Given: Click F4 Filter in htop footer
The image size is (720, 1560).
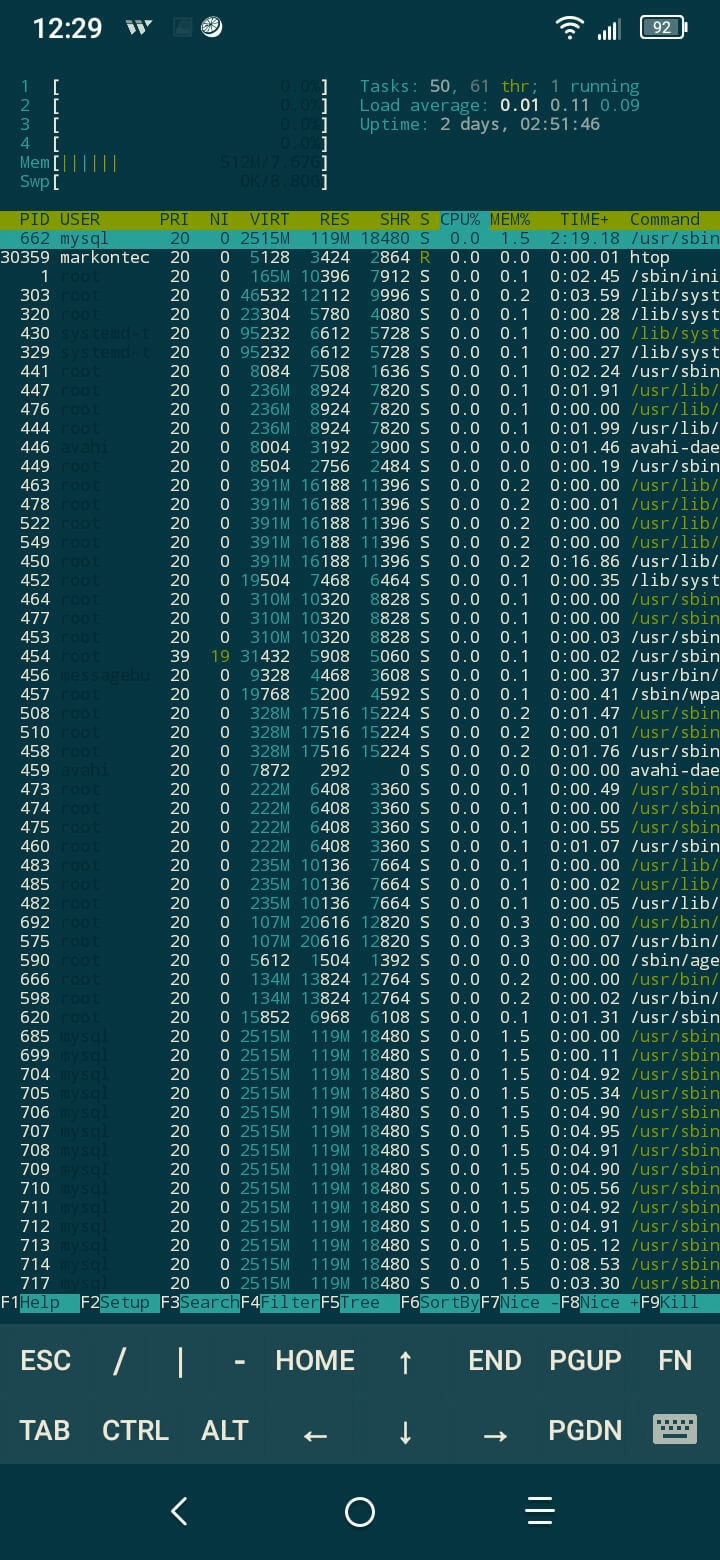Looking at the screenshot, I should click(280, 1303).
